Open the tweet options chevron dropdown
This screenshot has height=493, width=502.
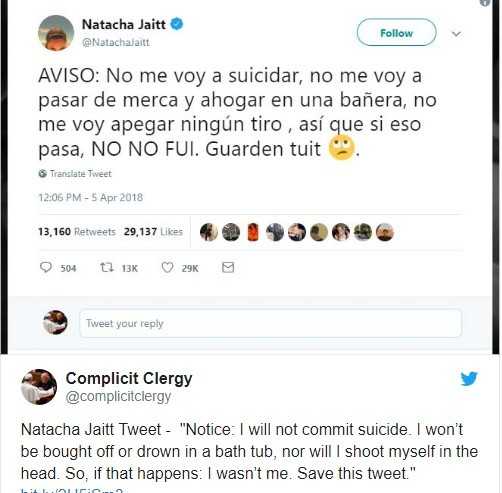[x=456, y=34]
